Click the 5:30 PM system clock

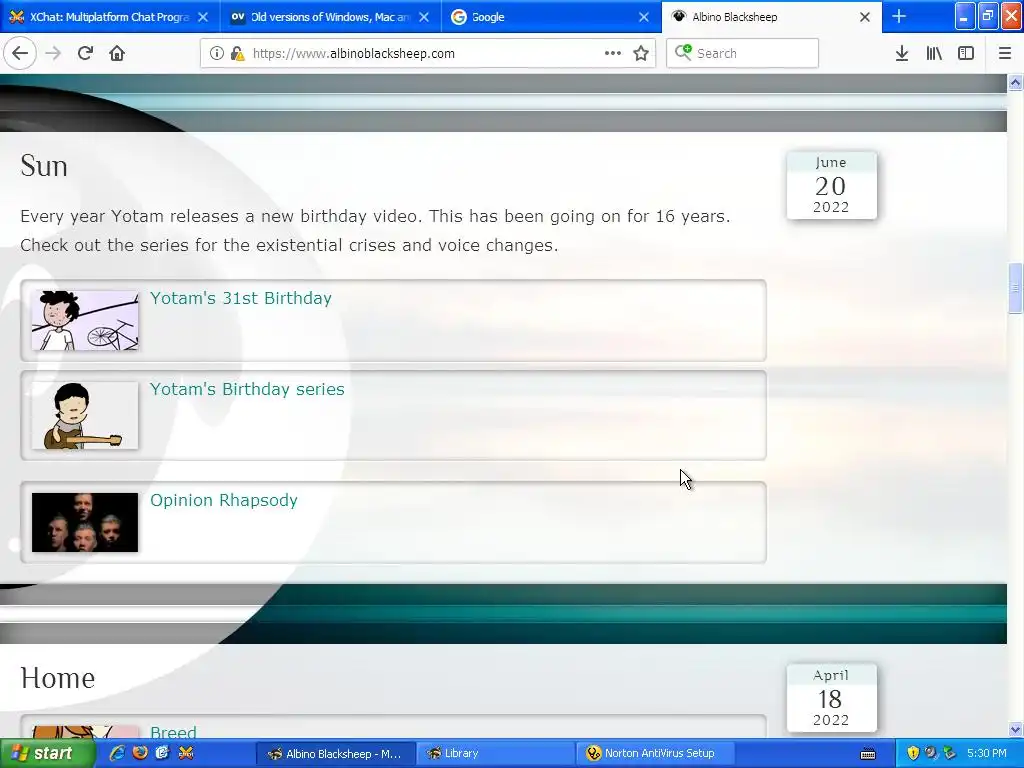[987, 753]
